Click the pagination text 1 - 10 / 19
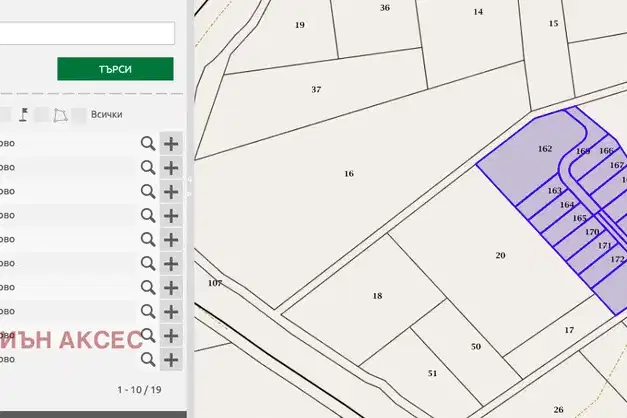 [x=139, y=390]
